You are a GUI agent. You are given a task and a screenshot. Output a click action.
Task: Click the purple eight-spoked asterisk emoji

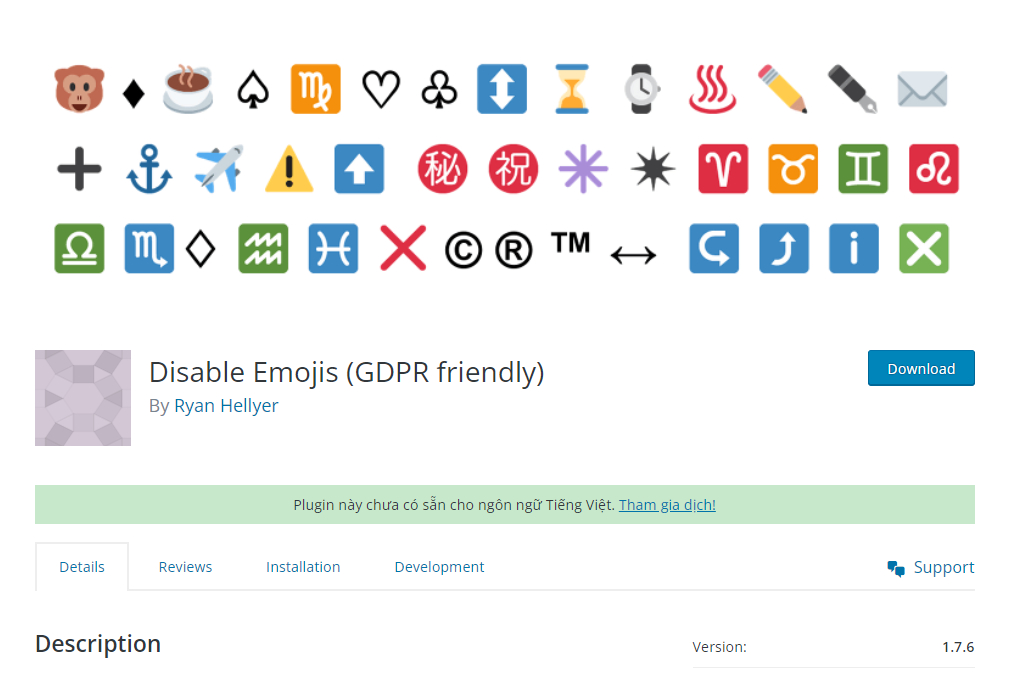[x=583, y=169]
